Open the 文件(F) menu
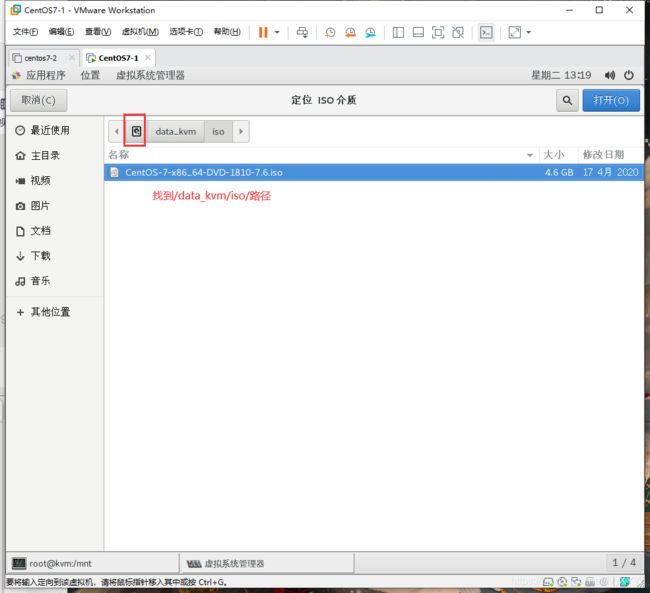This screenshot has height=593, width=650. [x=25, y=32]
